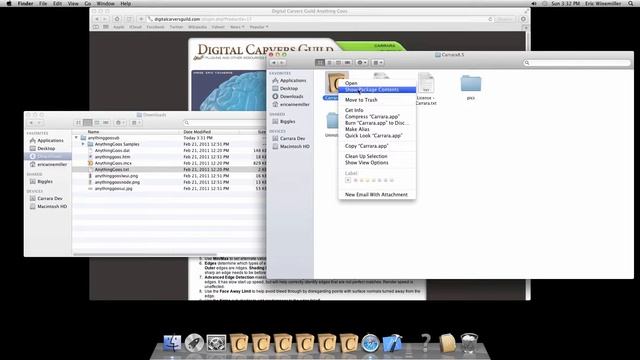This screenshot has height=360, width=640.
Task: Open Safari compass icon in the Dock
Action: [x=371, y=343]
